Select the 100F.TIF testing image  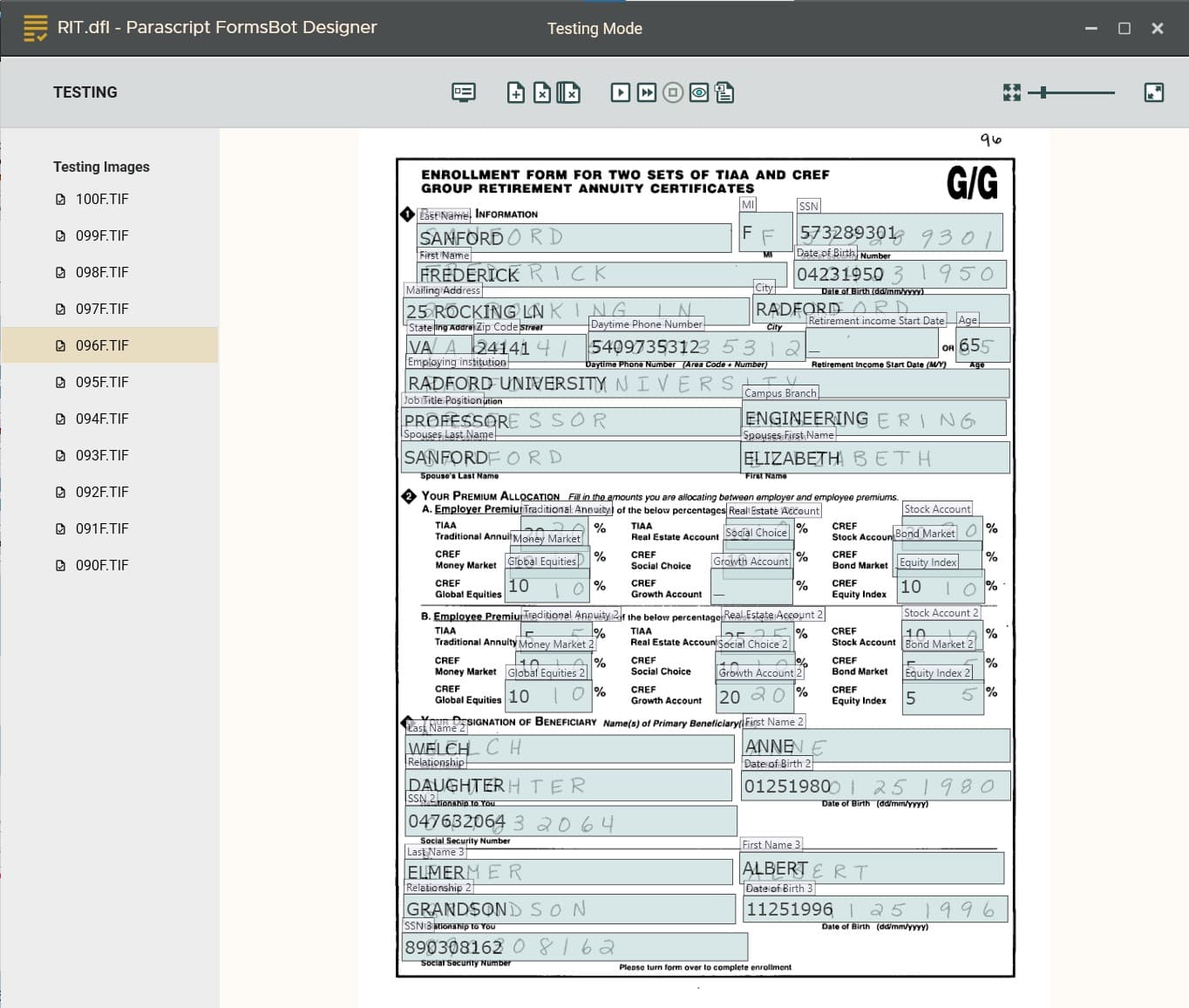(110, 200)
